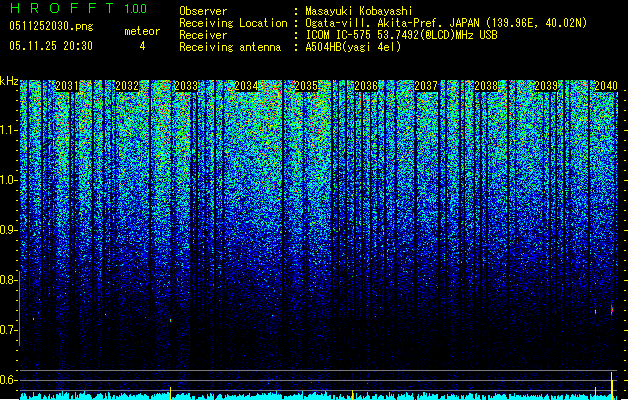
Task: Click the 0.7 kHz axis label
Action: [x=7, y=330]
